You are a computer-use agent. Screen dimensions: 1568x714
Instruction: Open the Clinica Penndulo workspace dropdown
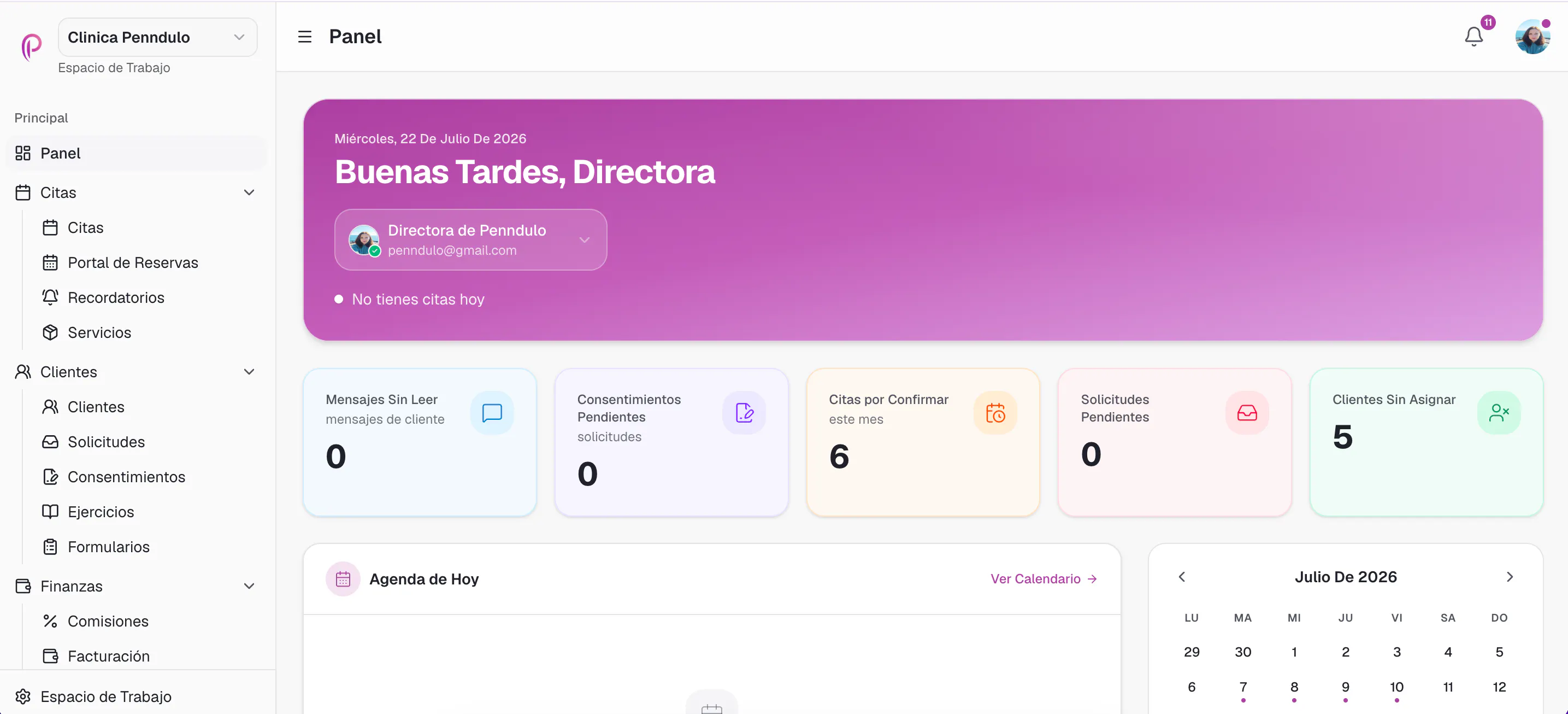[x=158, y=37]
